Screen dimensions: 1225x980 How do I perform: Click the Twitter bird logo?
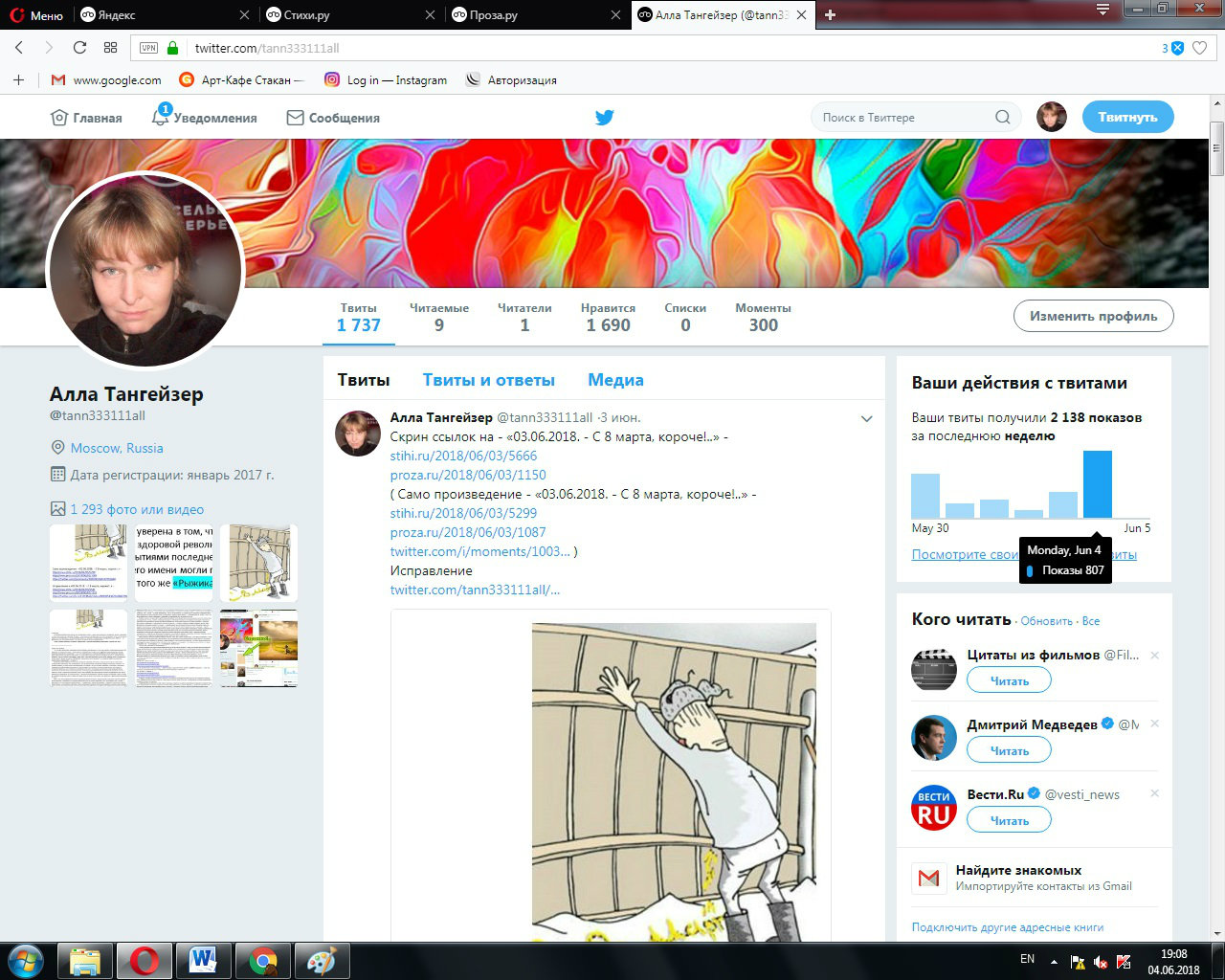[x=604, y=118]
